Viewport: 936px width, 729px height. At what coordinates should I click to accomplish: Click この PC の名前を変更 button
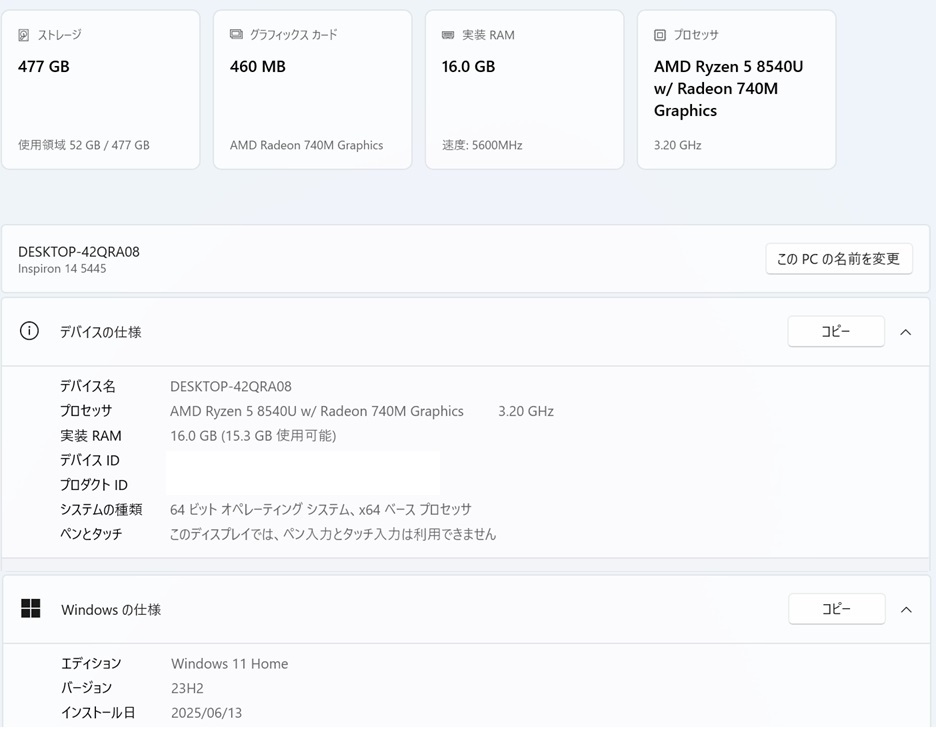pyautogui.click(x=839, y=259)
